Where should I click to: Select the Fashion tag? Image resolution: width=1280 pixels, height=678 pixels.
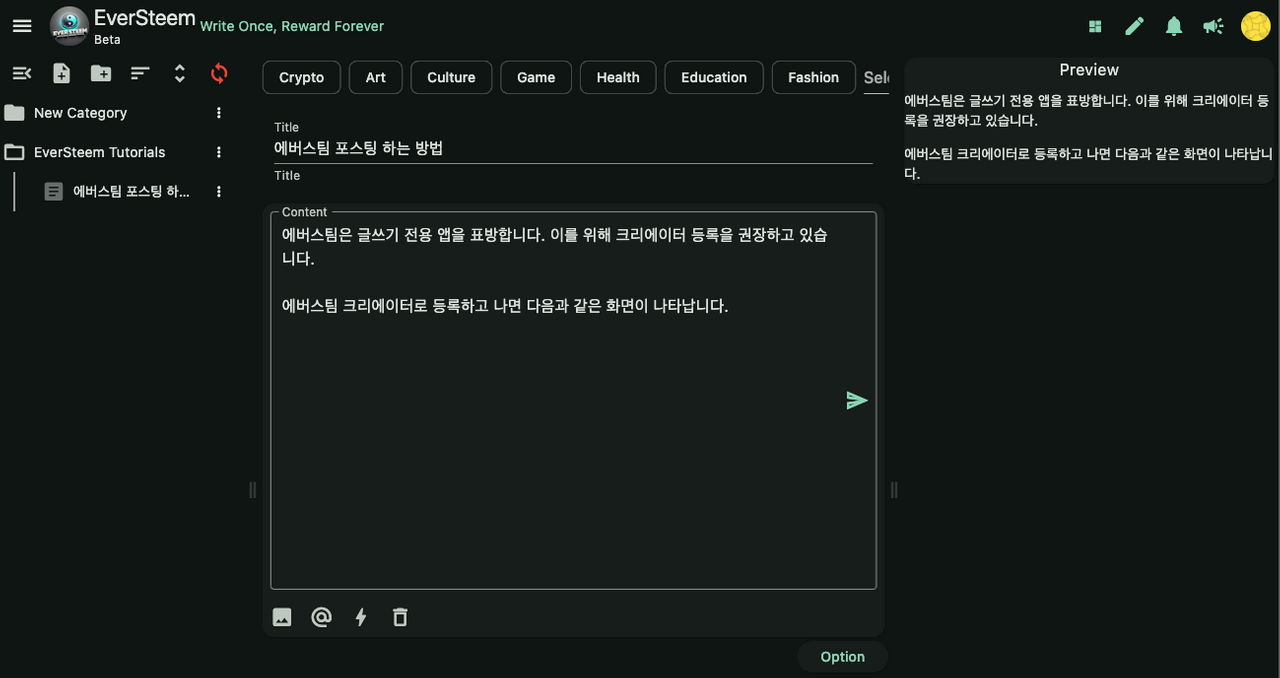813,77
